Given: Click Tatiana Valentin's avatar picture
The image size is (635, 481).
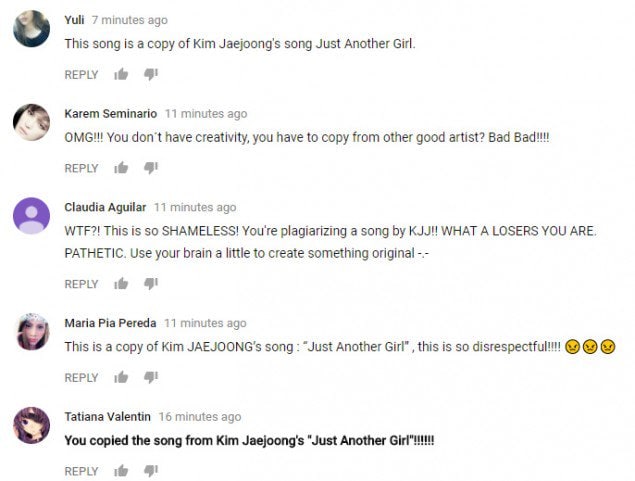Looking at the screenshot, I should 31,426.
